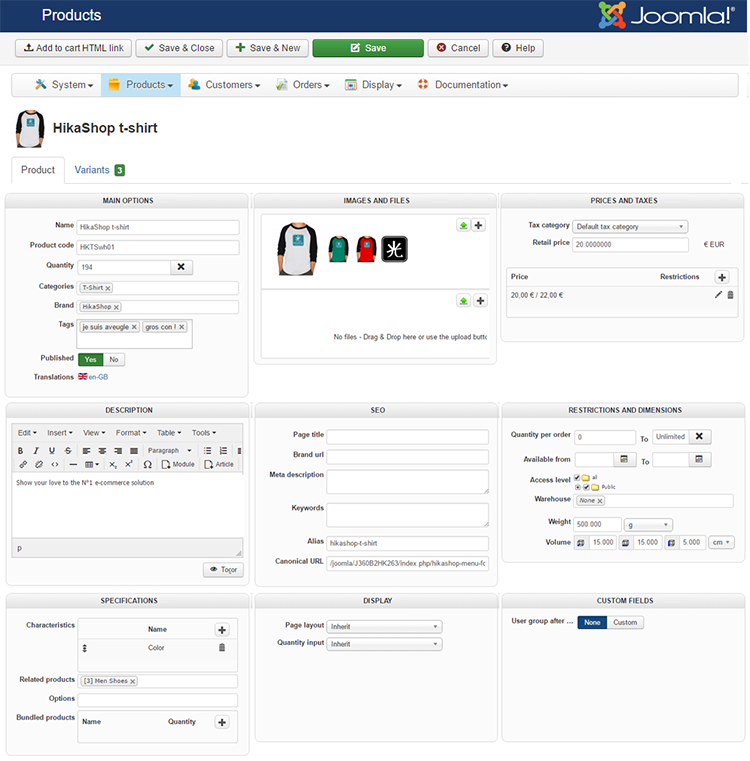Screen dimensions: 750x761
Task: Apply italic formatting in description editor
Action: (36, 451)
